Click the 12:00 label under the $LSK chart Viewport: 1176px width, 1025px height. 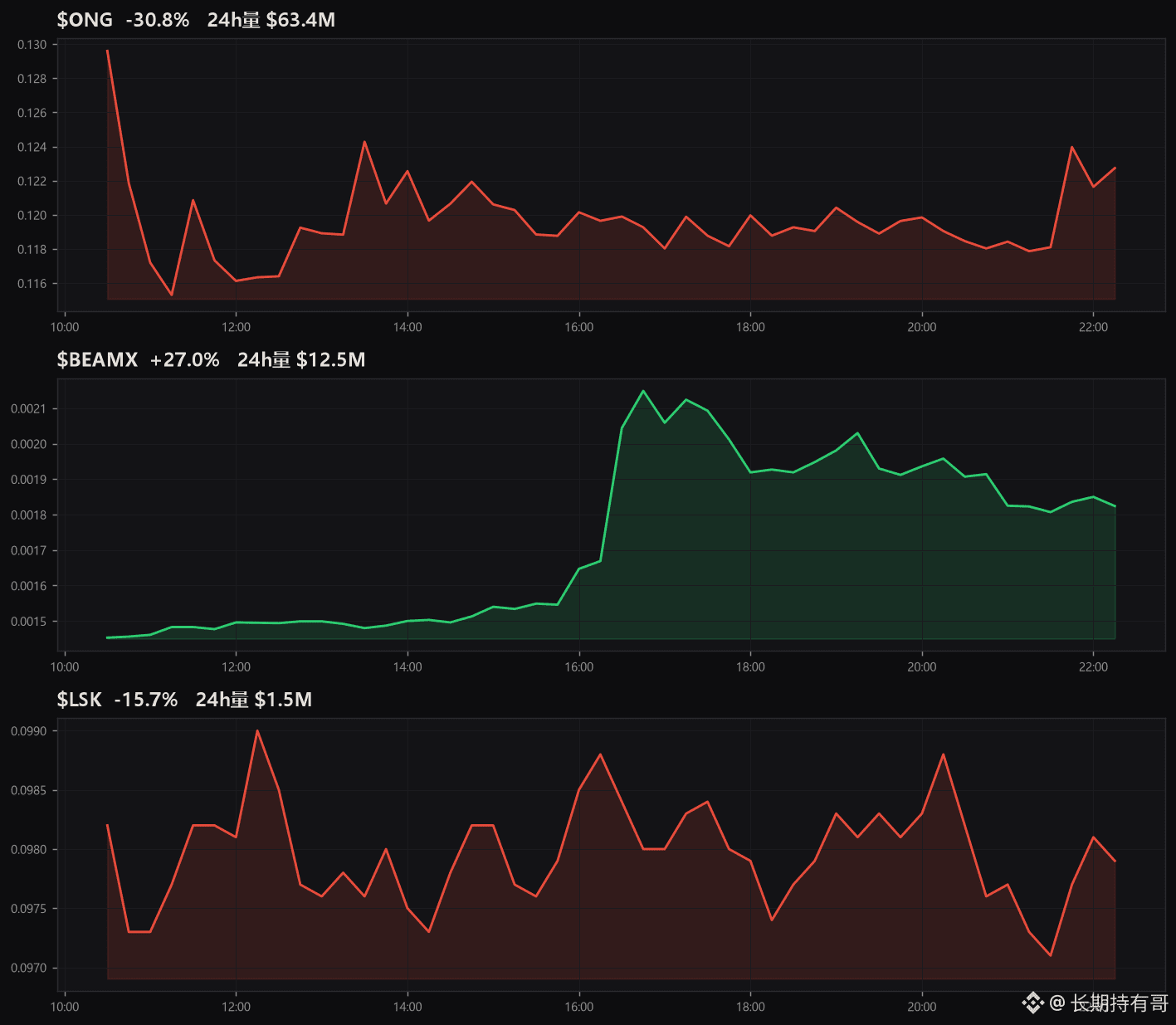coord(236,1007)
